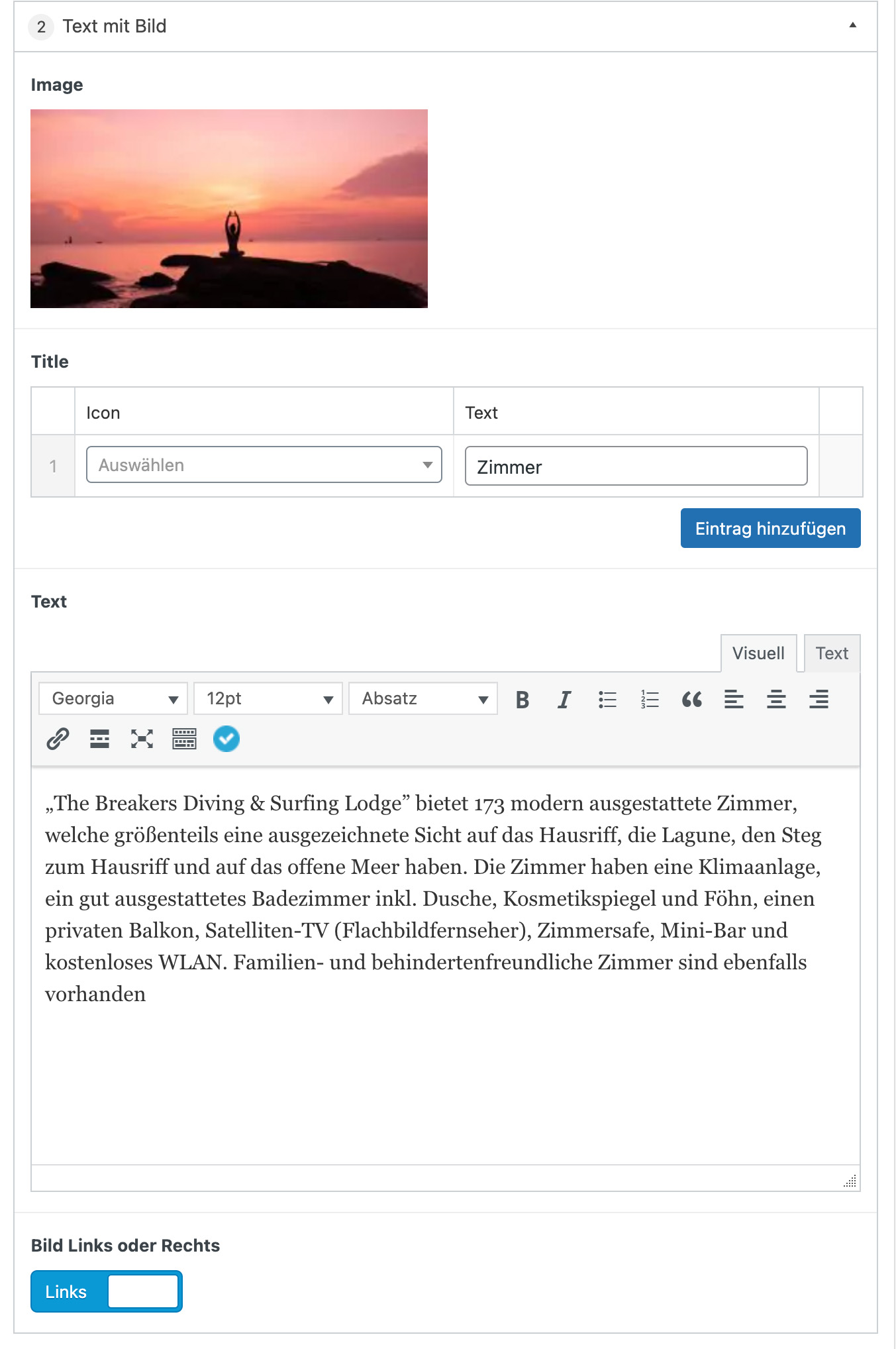Open the Absatz paragraph format dropdown
The height and width of the screenshot is (1349, 896).
coord(423,699)
